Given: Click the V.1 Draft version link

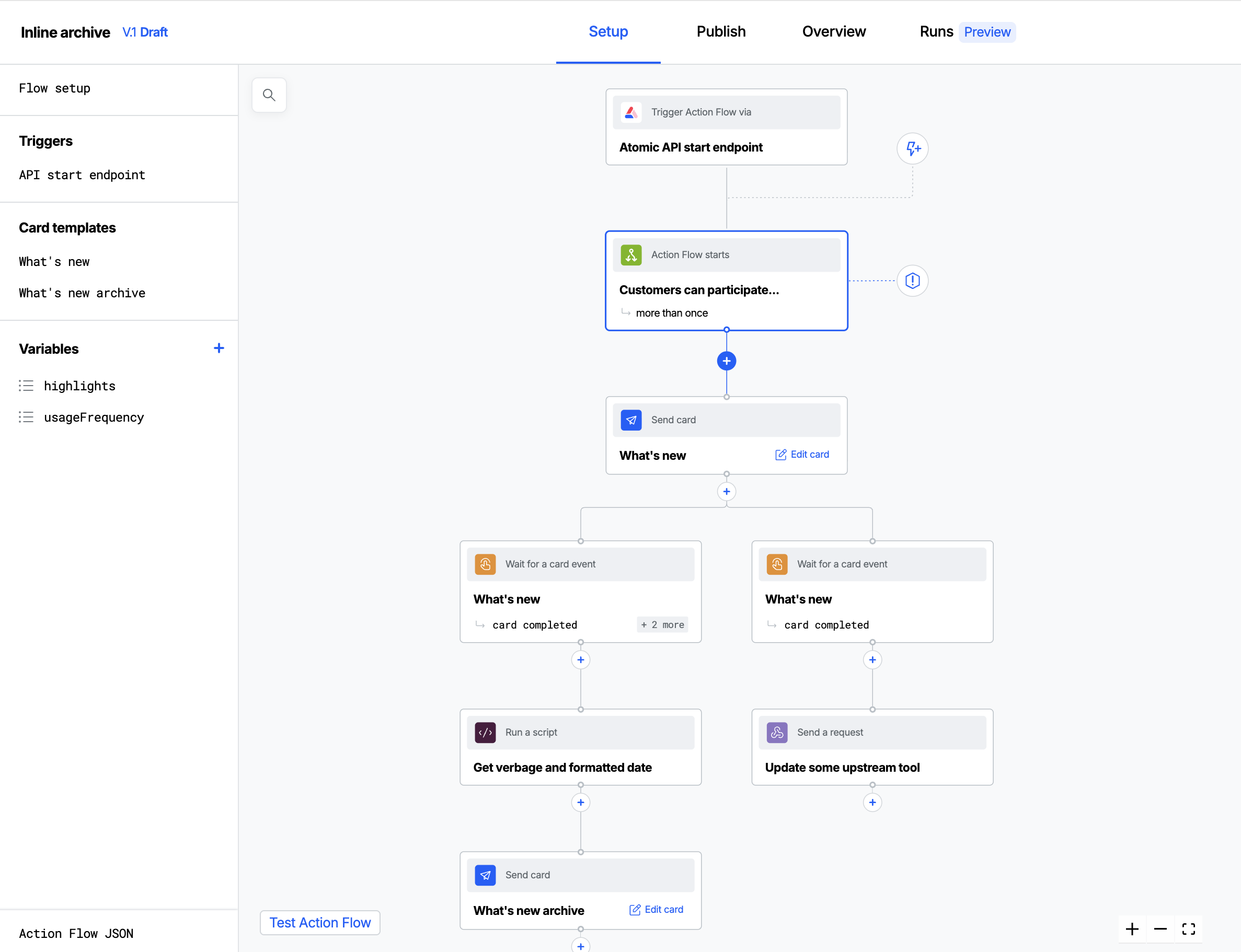Looking at the screenshot, I should (x=145, y=32).
